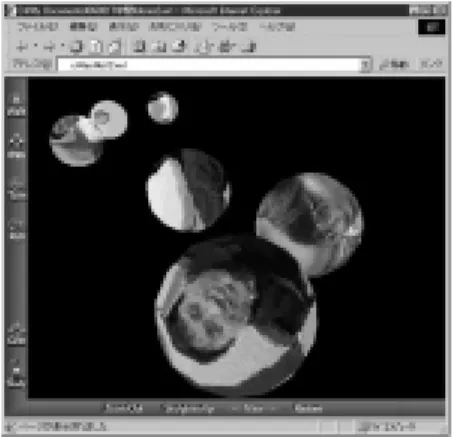Open the Search toolbar icon

139,46
